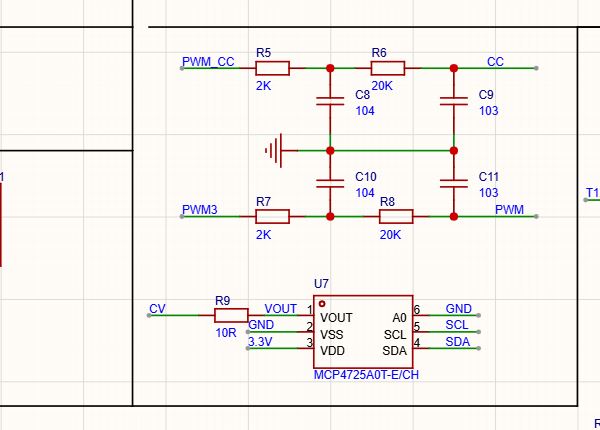Select the ground symbol
The height and width of the screenshot is (430, 600).
[x=275, y=150]
